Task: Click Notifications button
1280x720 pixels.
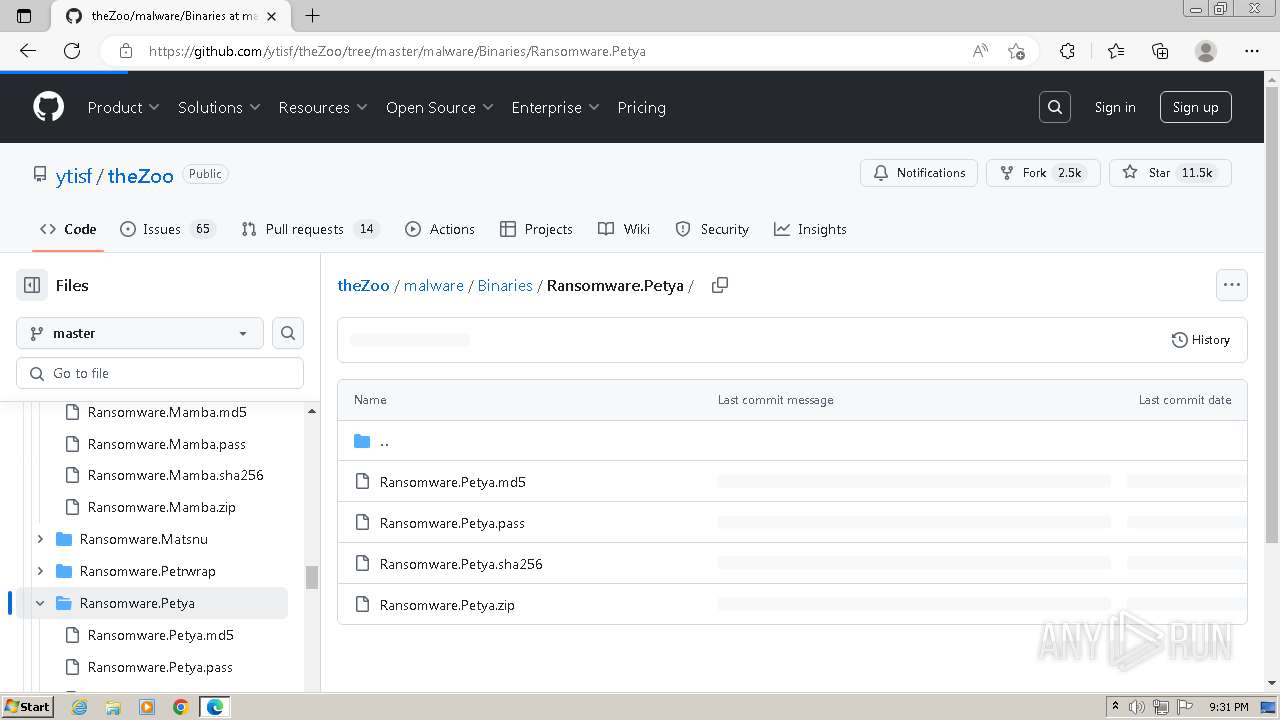Action: tap(919, 173)
